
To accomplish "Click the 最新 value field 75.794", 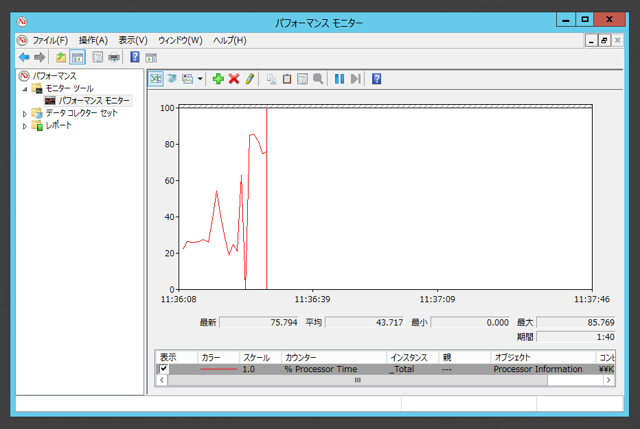I will coord(259,322).
